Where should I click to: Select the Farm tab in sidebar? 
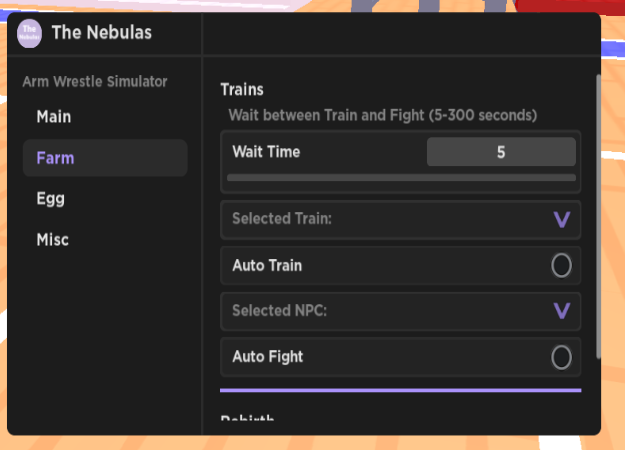(x=105, y=158)
